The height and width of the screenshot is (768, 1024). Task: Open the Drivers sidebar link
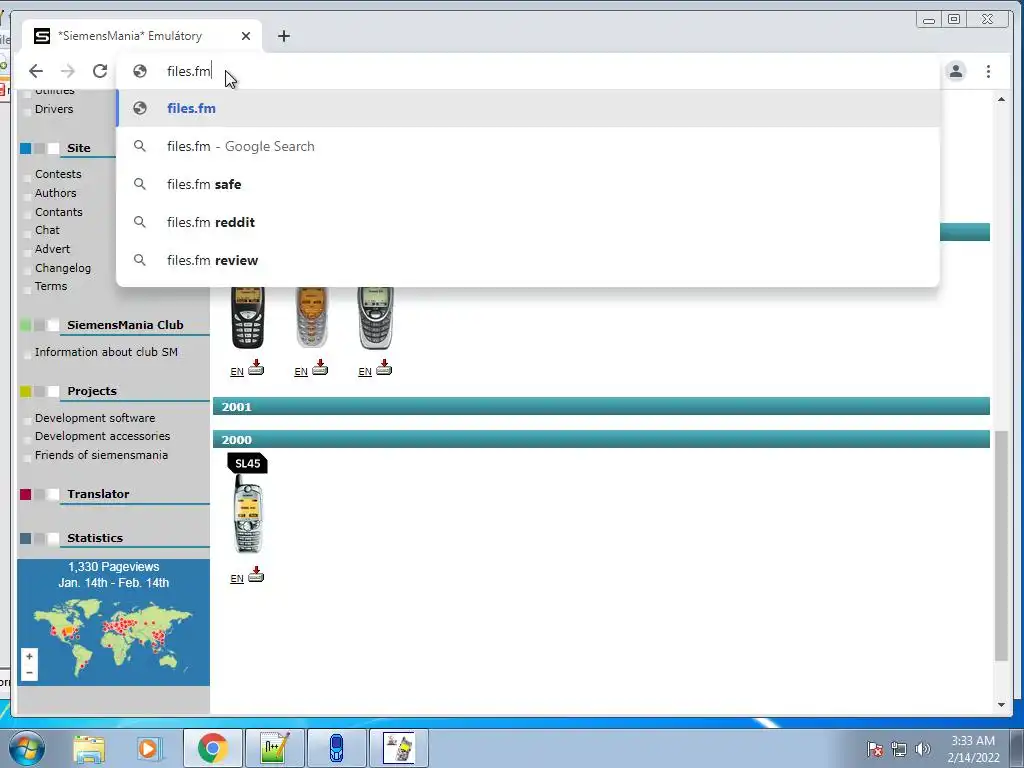54,109
